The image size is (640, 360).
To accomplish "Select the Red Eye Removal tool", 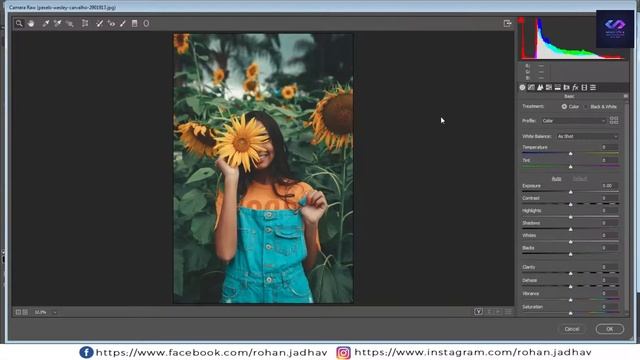I will (x=111, y=24).
